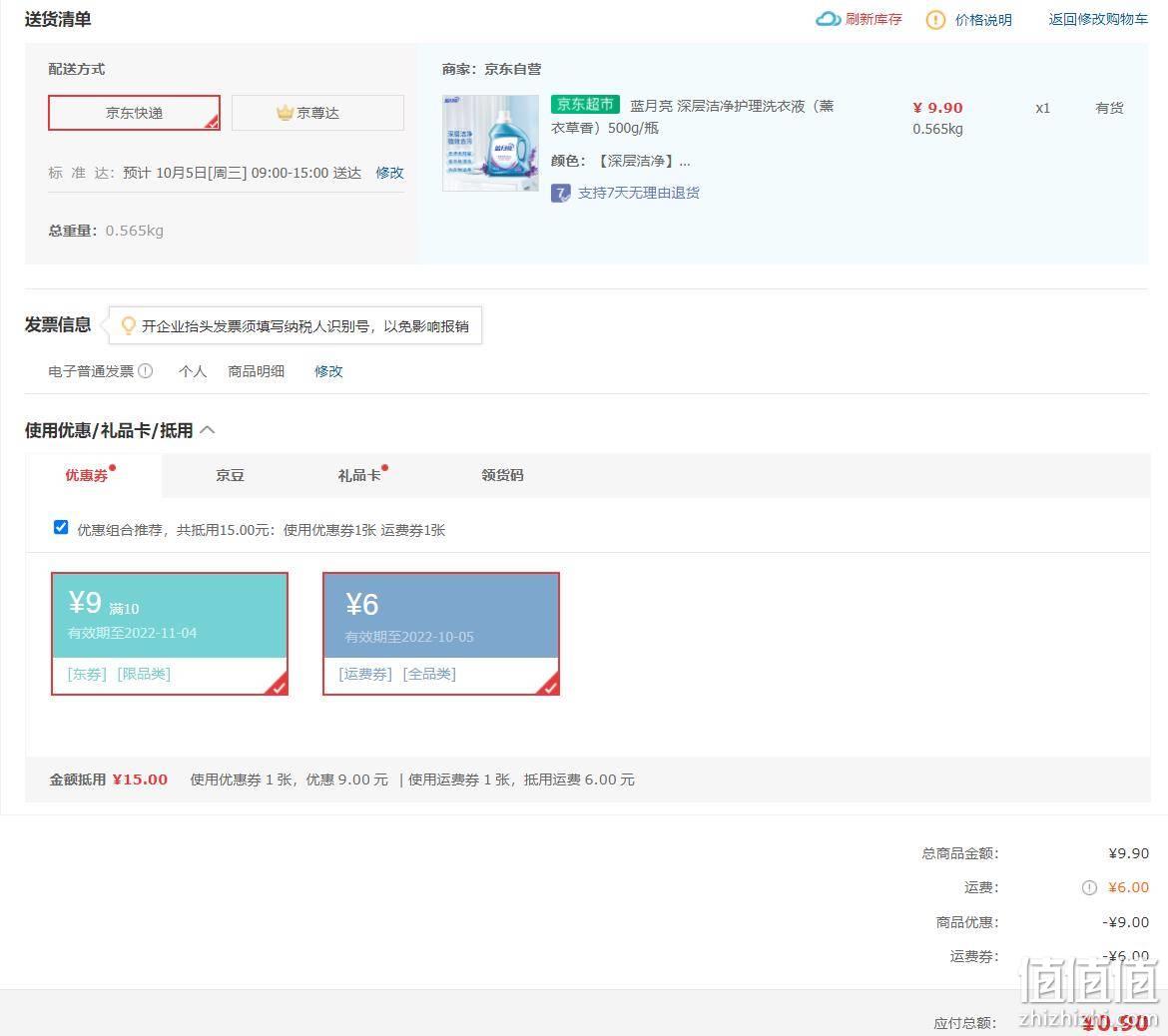The height and width of the screenshot is (1036, 1168).
Task: Click the crown icon on 京尊达
Action: pos(285,113)
